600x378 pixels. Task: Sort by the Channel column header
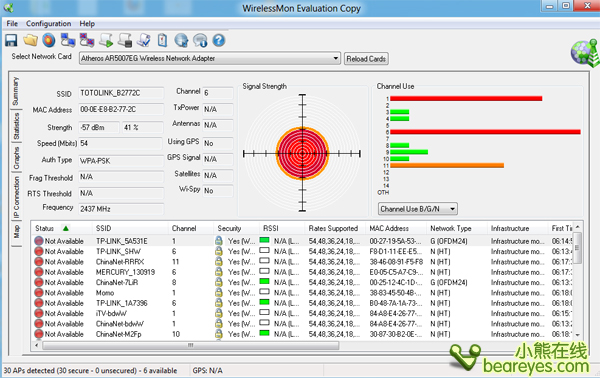[191, 228]
